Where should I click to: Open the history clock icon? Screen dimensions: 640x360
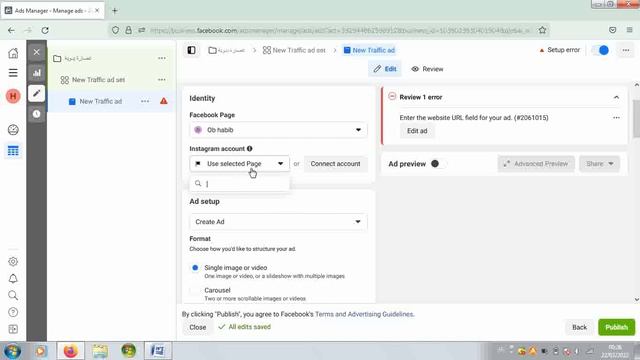(x=36, y=114)
